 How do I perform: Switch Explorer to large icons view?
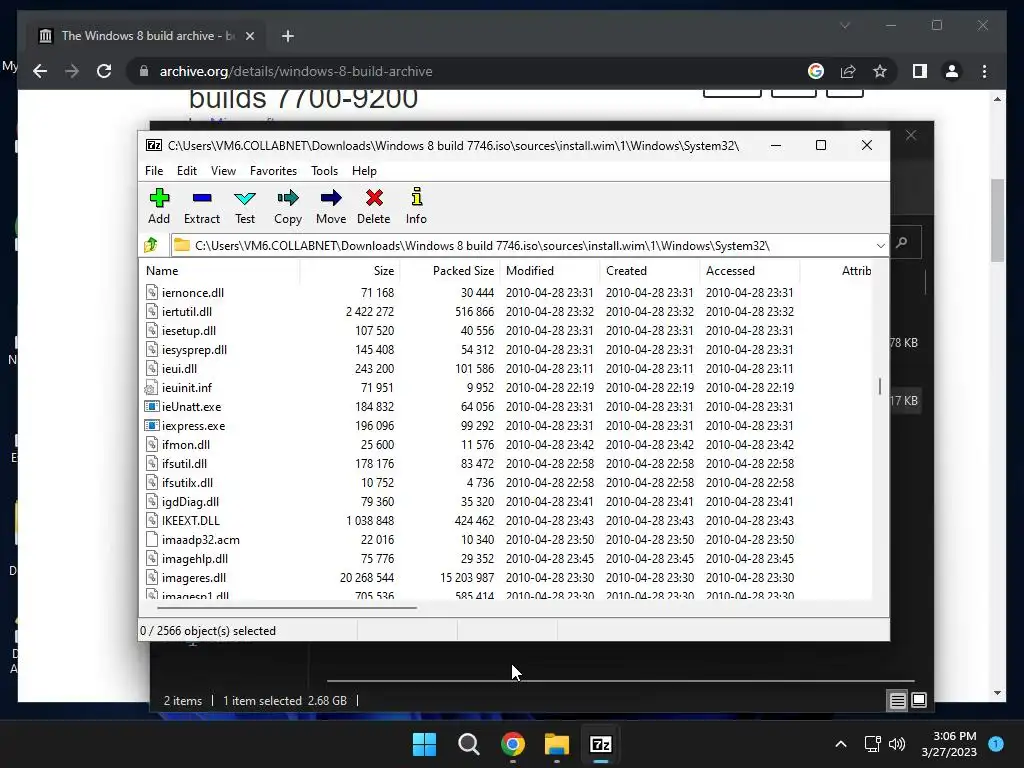tap(919, 701)
